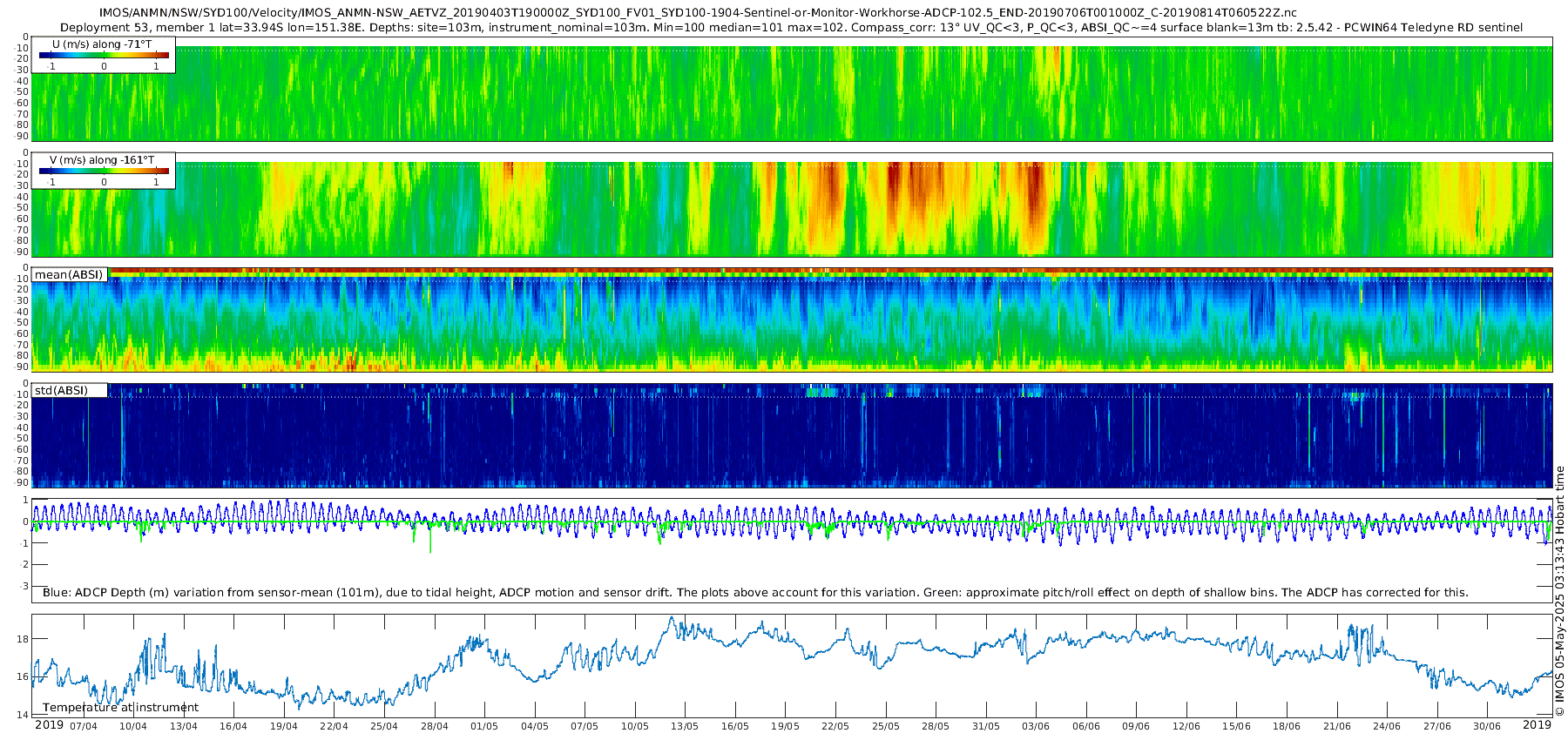Screen dimensions: 1568x740
Task: Click the 03/06 date tick on the time axis
Action: pos(1036,726)
